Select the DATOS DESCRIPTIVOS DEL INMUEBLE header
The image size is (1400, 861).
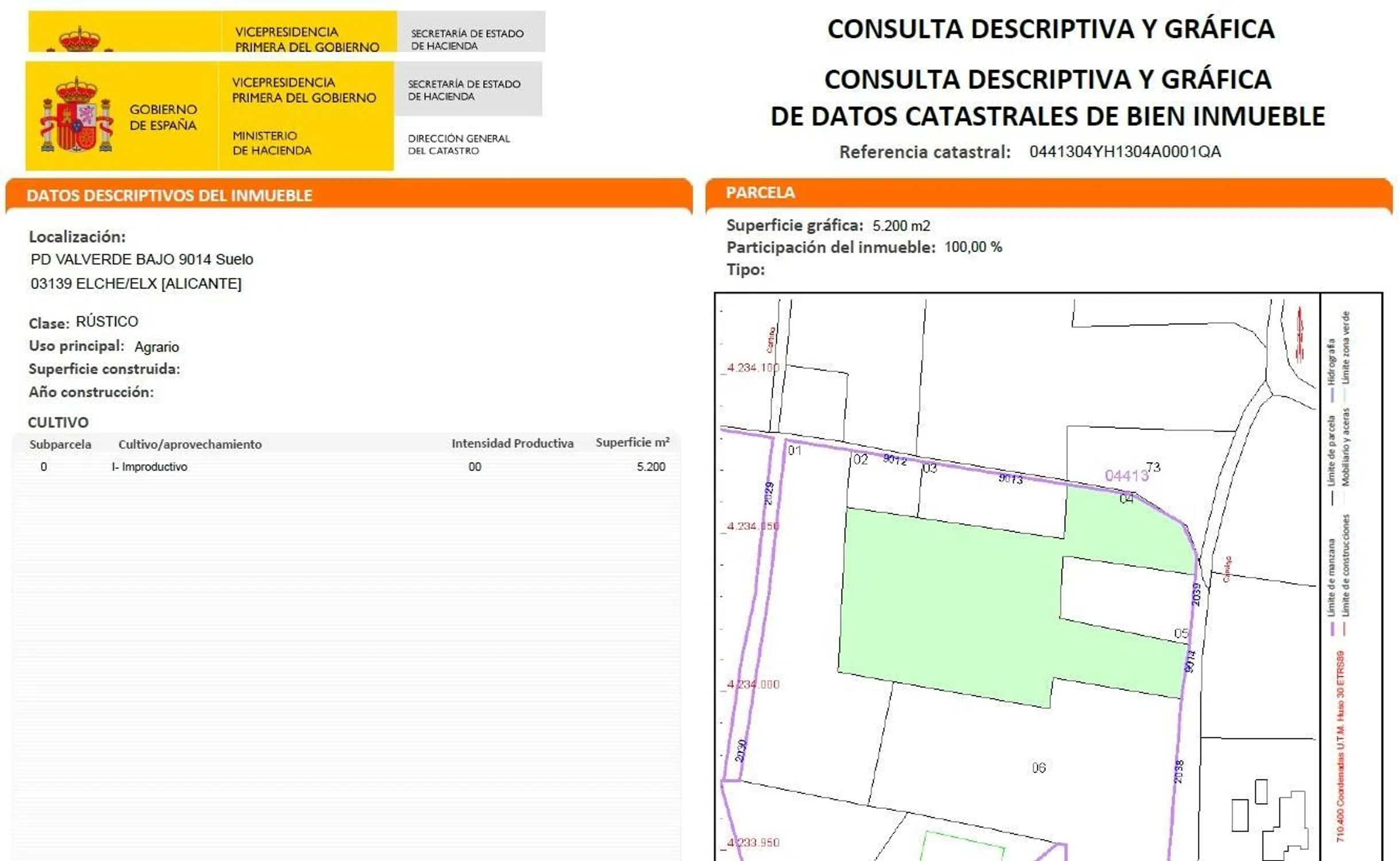(x=169, y=196)
